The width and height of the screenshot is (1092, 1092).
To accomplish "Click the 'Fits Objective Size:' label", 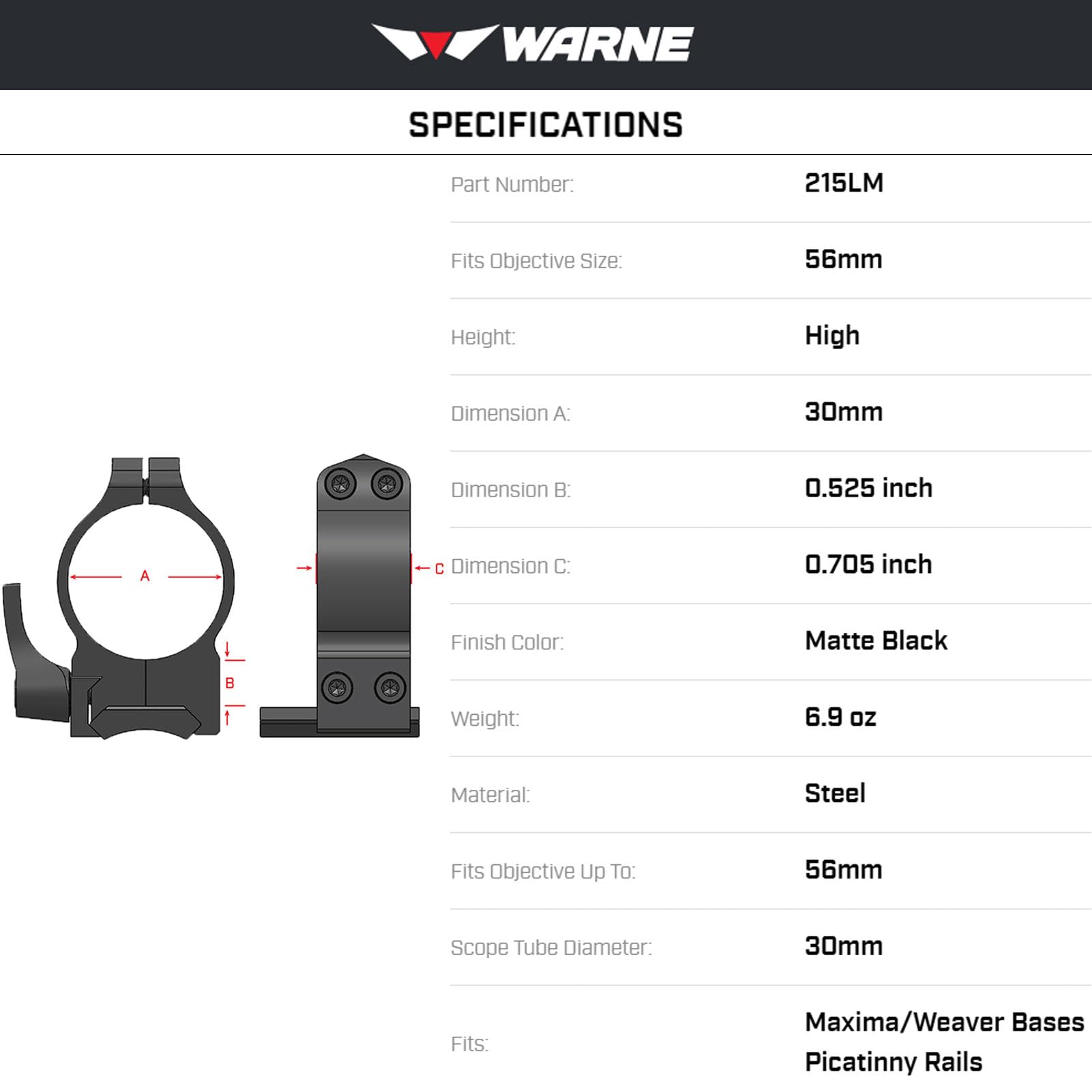I will (536, 261).
